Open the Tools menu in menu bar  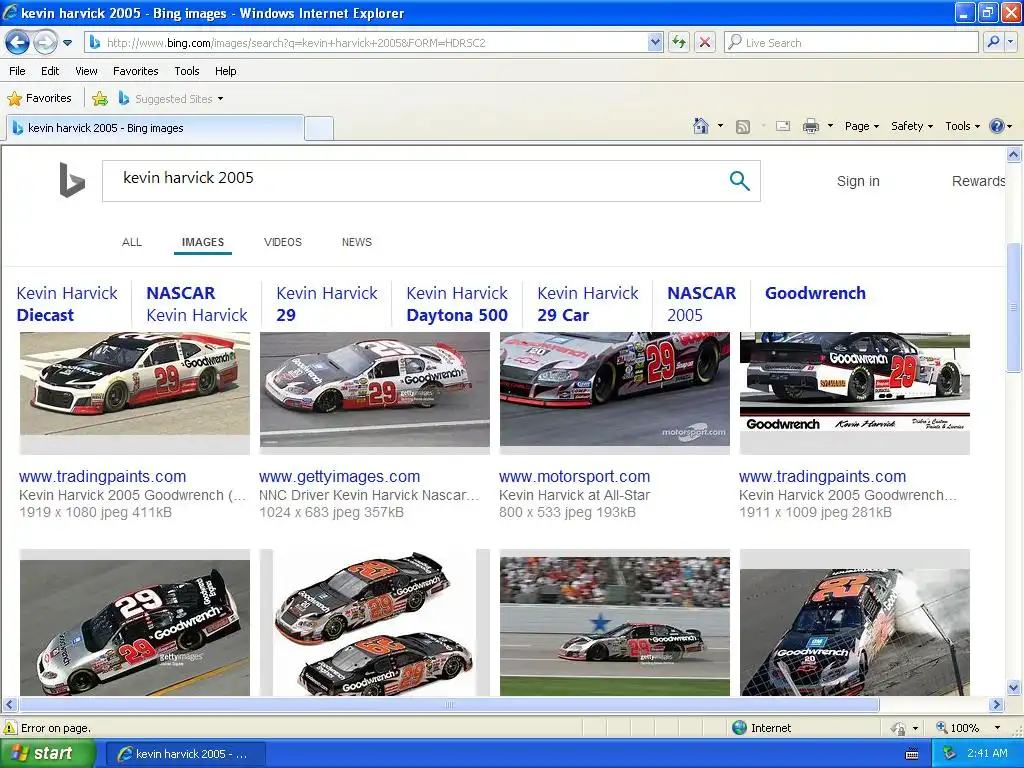[187, 71]
